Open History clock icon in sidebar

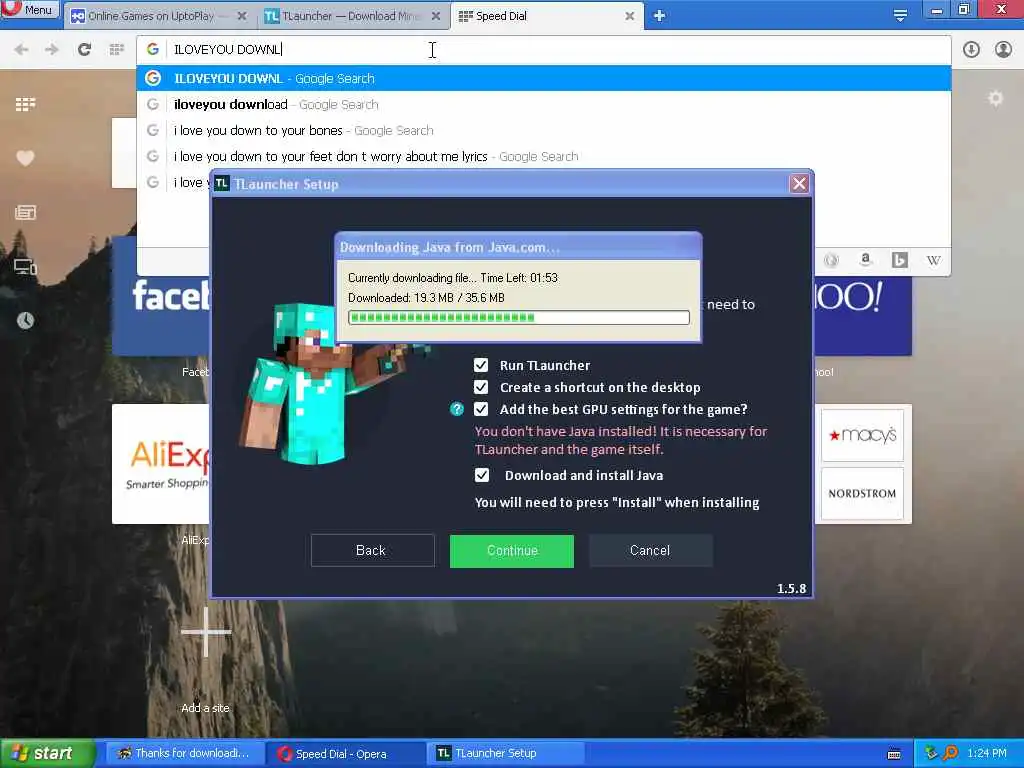point(25,321)
